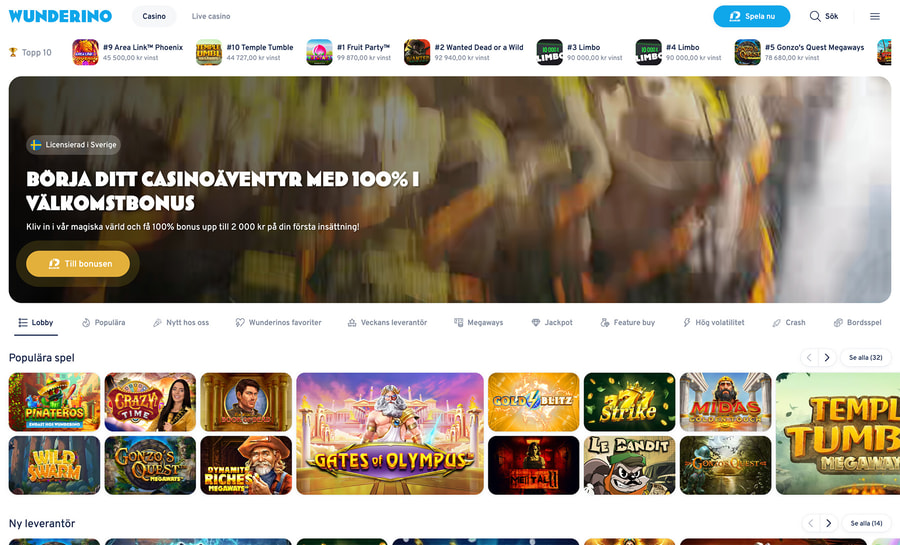900x545 pixels.
Task: Open the Le Bandit game thumbnail
Action: point(629,465)
